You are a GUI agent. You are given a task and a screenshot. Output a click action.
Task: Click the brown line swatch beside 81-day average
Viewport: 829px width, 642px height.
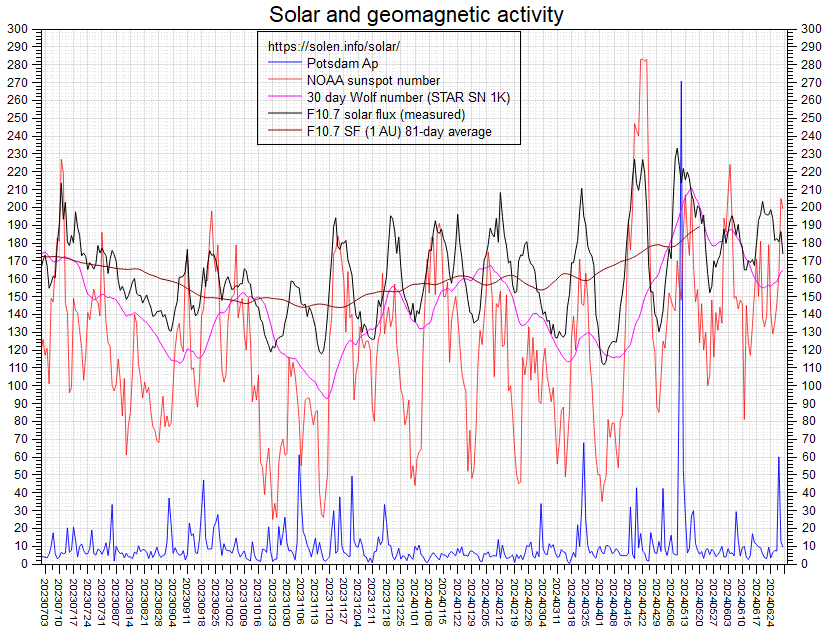[284, 131]
